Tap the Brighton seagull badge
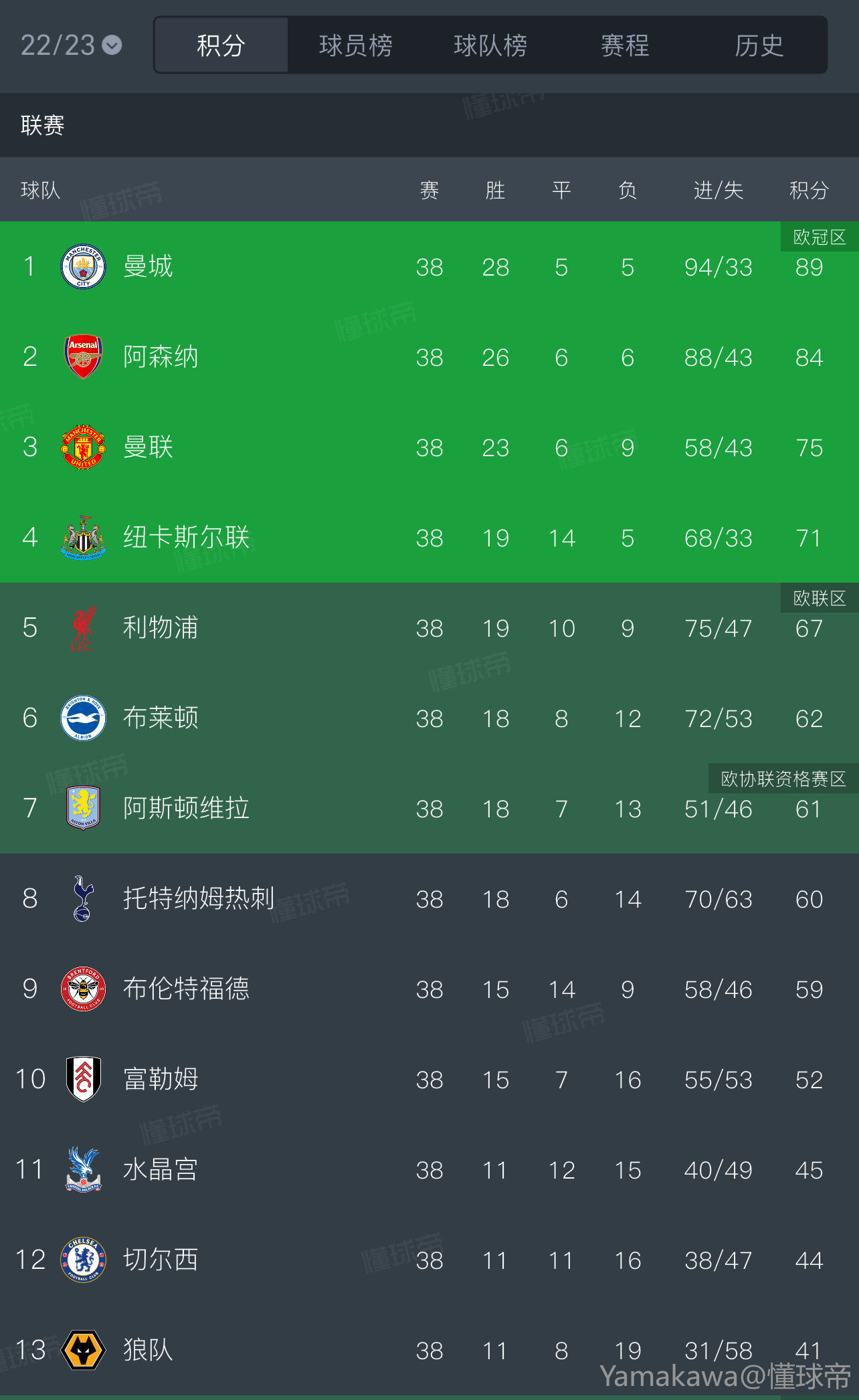This screenshot has width=859, height=1400. pyautogui.click(x=83, y=718)
